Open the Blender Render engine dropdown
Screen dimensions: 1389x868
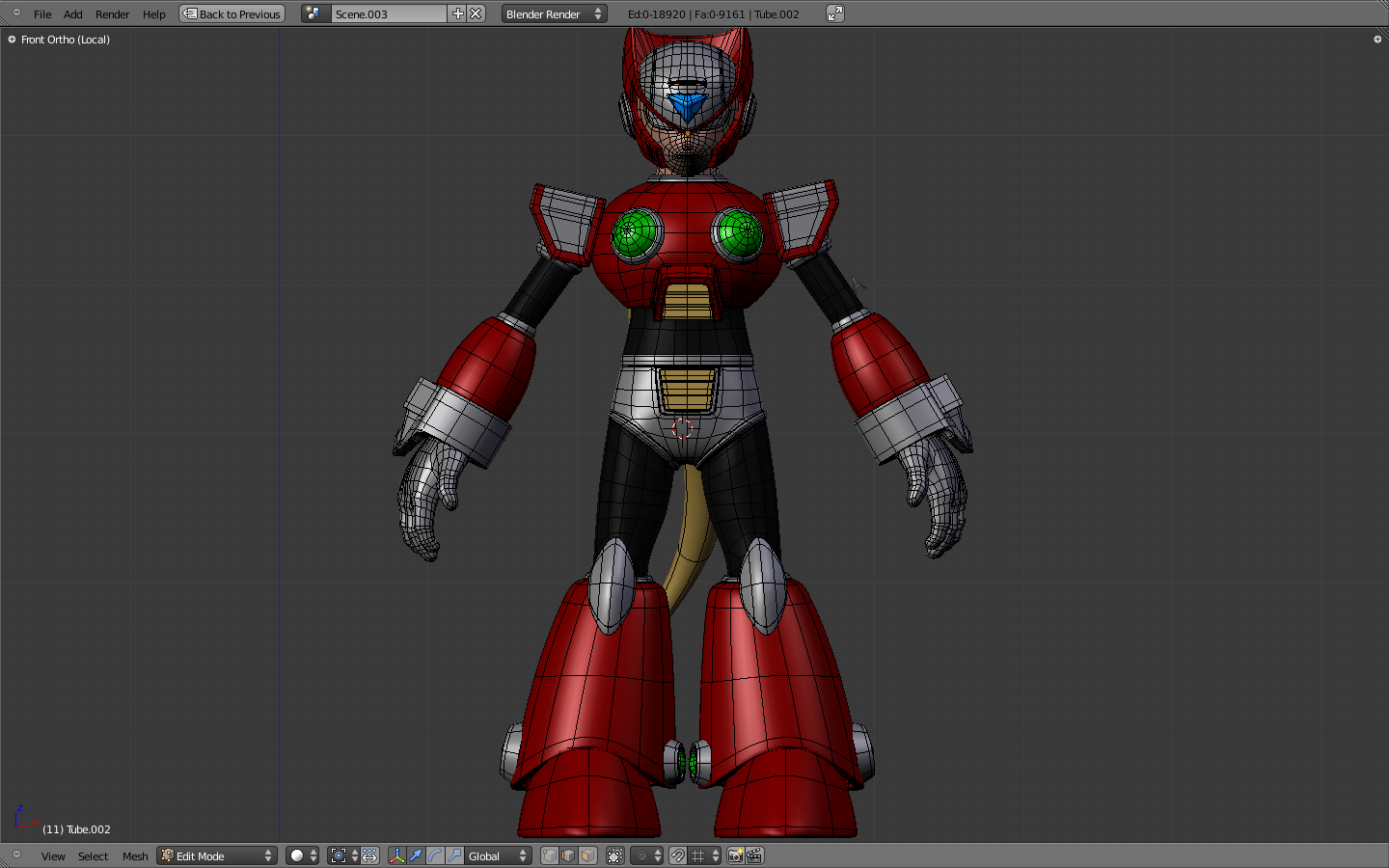point(554,14)
